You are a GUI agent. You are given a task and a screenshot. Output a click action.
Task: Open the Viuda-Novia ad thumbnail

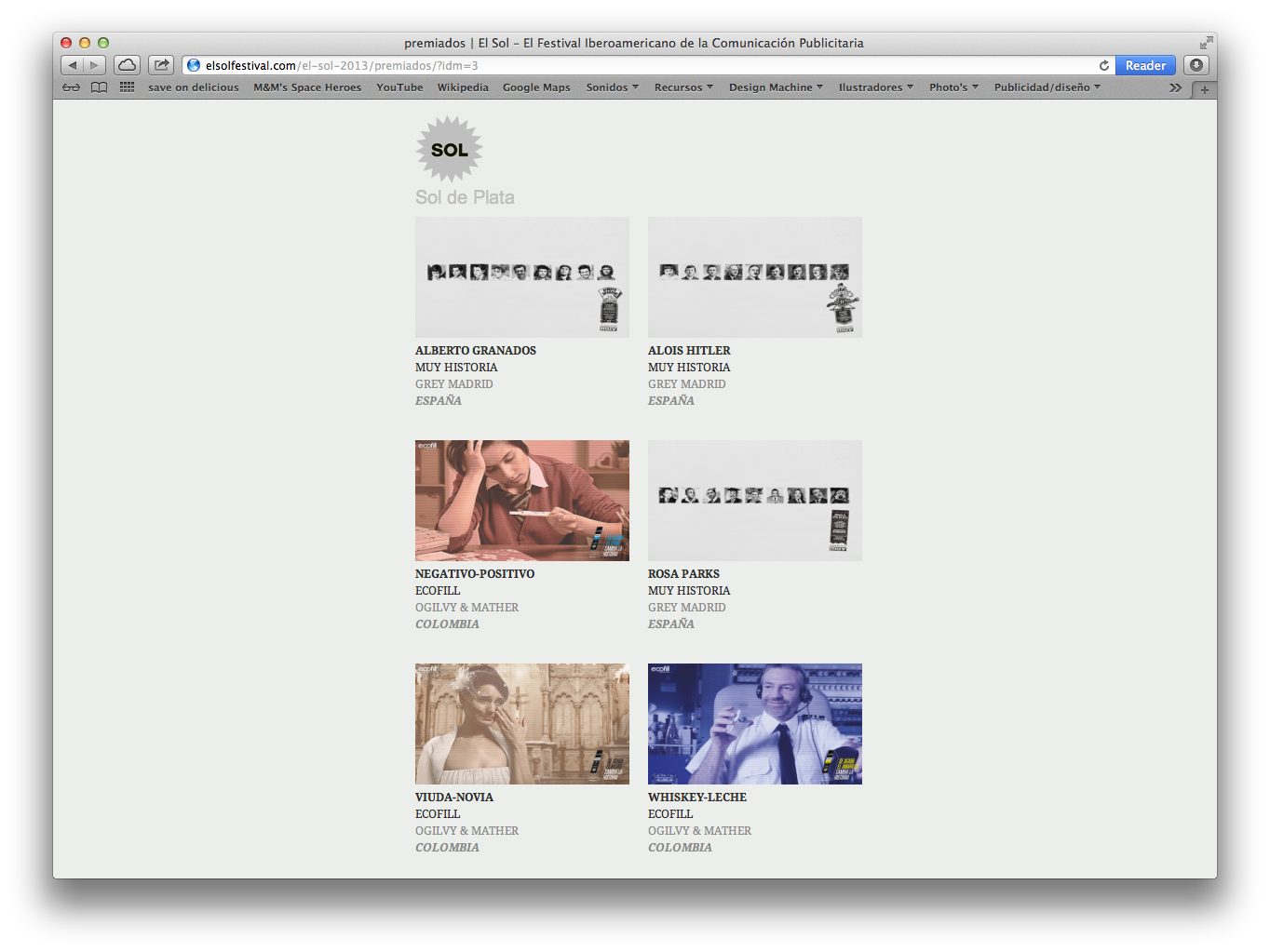(522, 724)
